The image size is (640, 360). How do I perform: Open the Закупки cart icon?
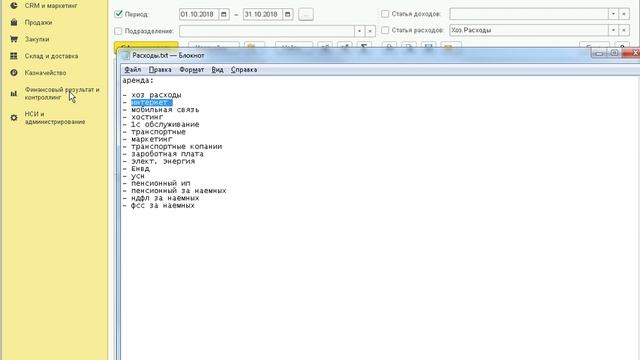coord(14,39)
